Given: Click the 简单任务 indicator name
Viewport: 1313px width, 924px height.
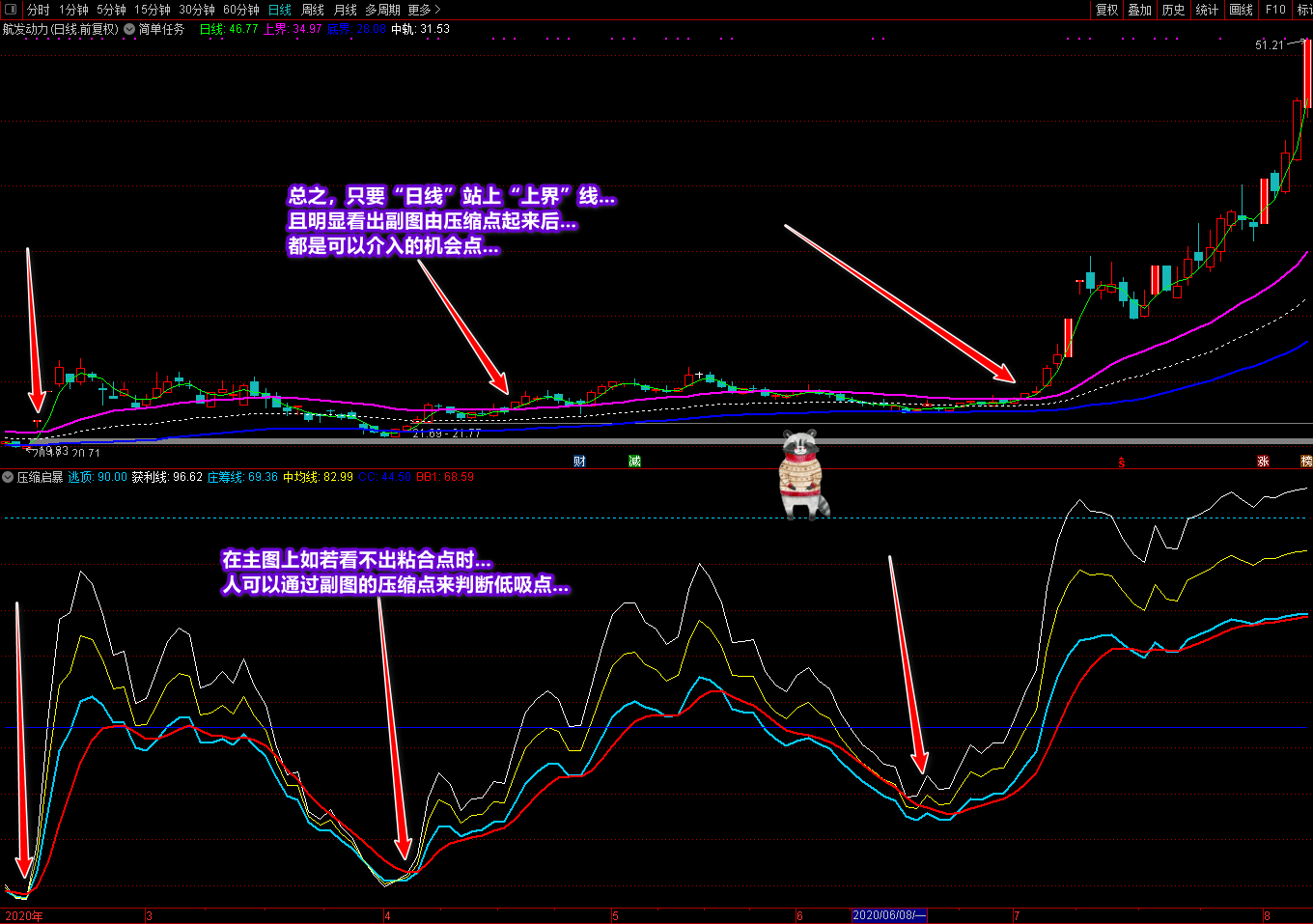Looking at the screenshot, I should click(x=161, y=29).
